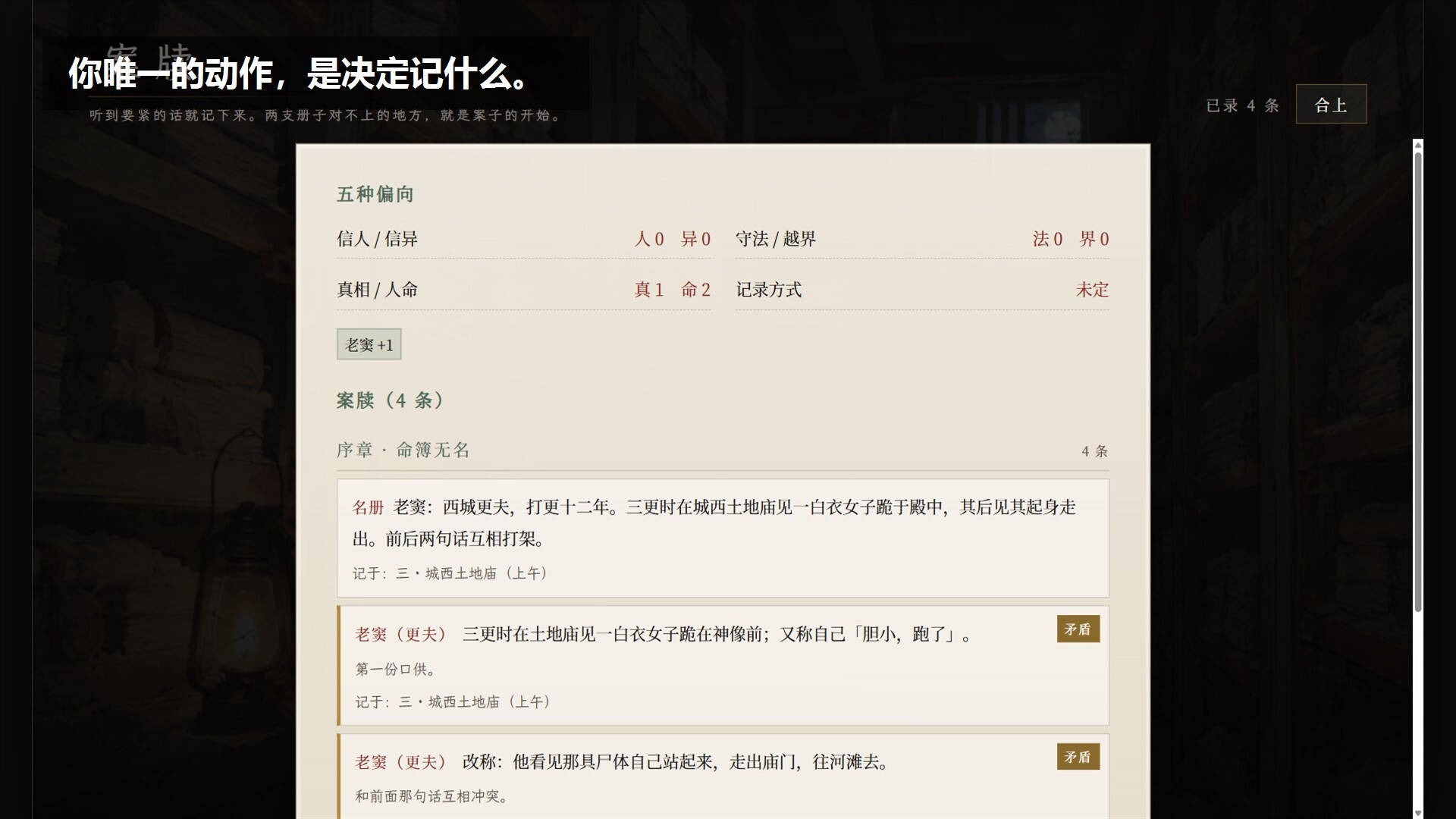Image resolution: width=1456 pixels, height=819 pixels.
Task: Click the 异 0 score value
Action: tap(695, 239)
